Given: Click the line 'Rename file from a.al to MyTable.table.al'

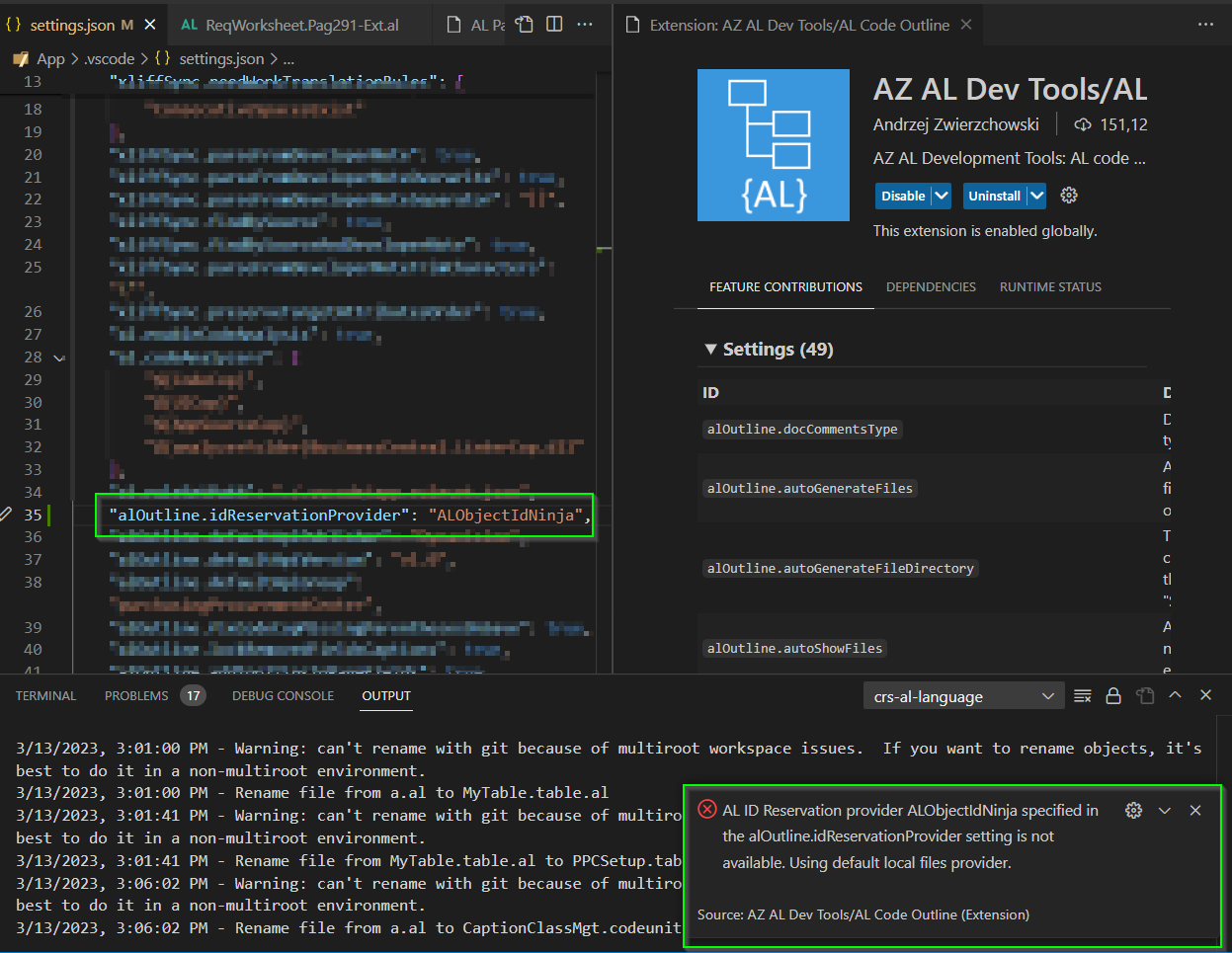Looking at the screenshot, I should [x=312, y=792].
